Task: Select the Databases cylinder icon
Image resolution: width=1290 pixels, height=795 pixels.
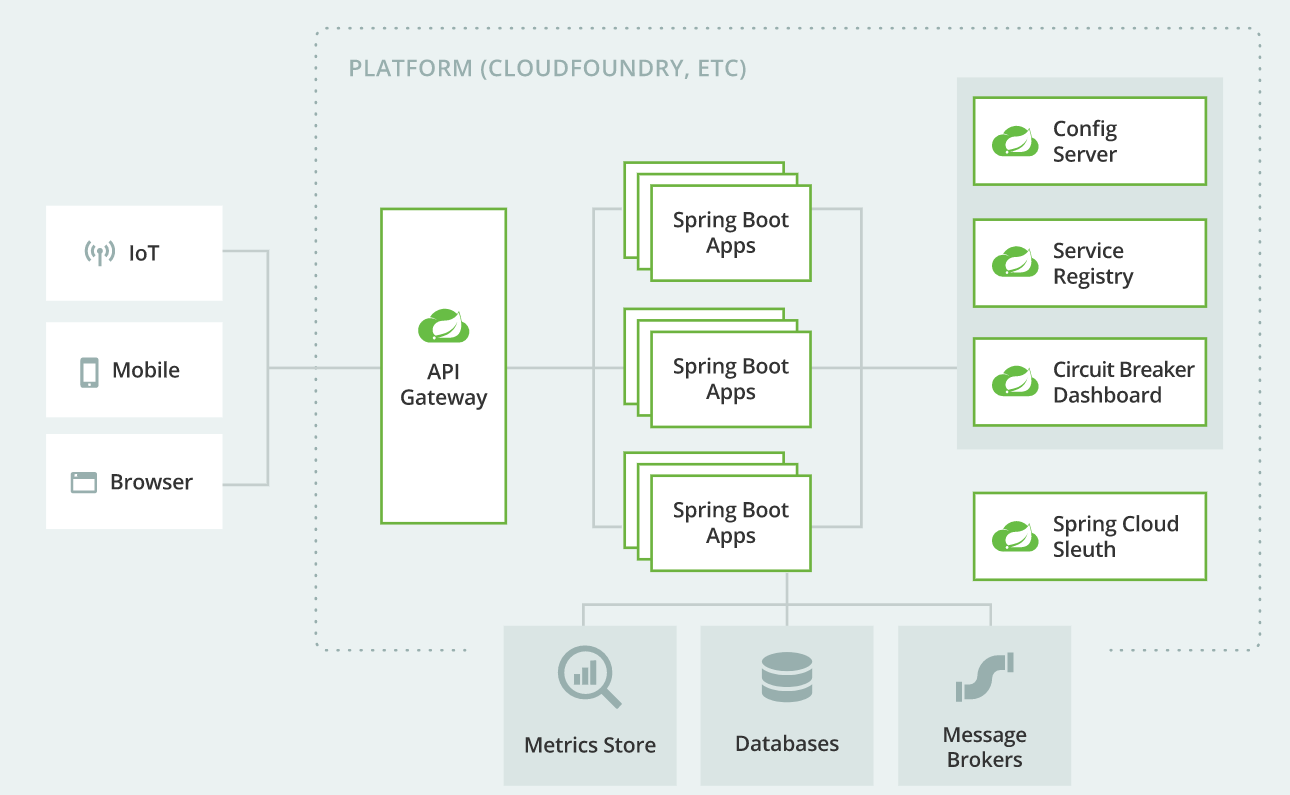Action: (787, 677)
